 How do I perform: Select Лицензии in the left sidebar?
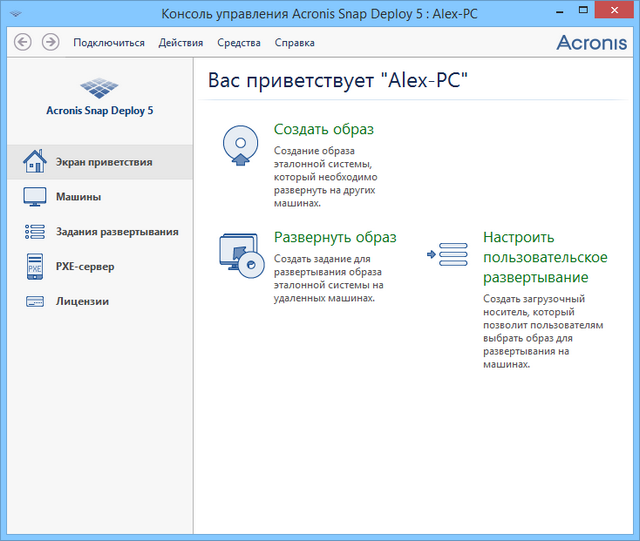coord(82,302)
